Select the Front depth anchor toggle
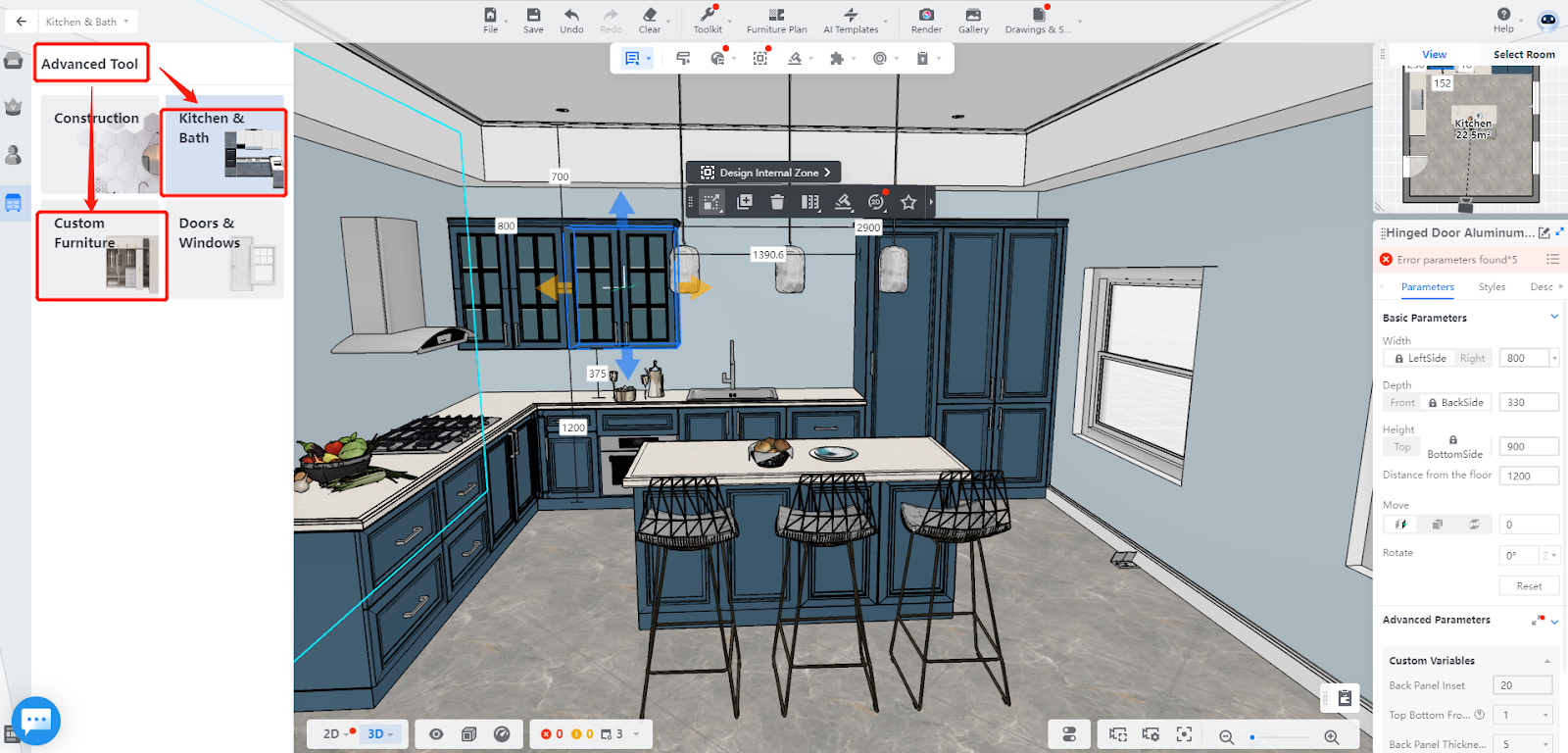Screen dimensions: 1568x753 coord(1402,403)
